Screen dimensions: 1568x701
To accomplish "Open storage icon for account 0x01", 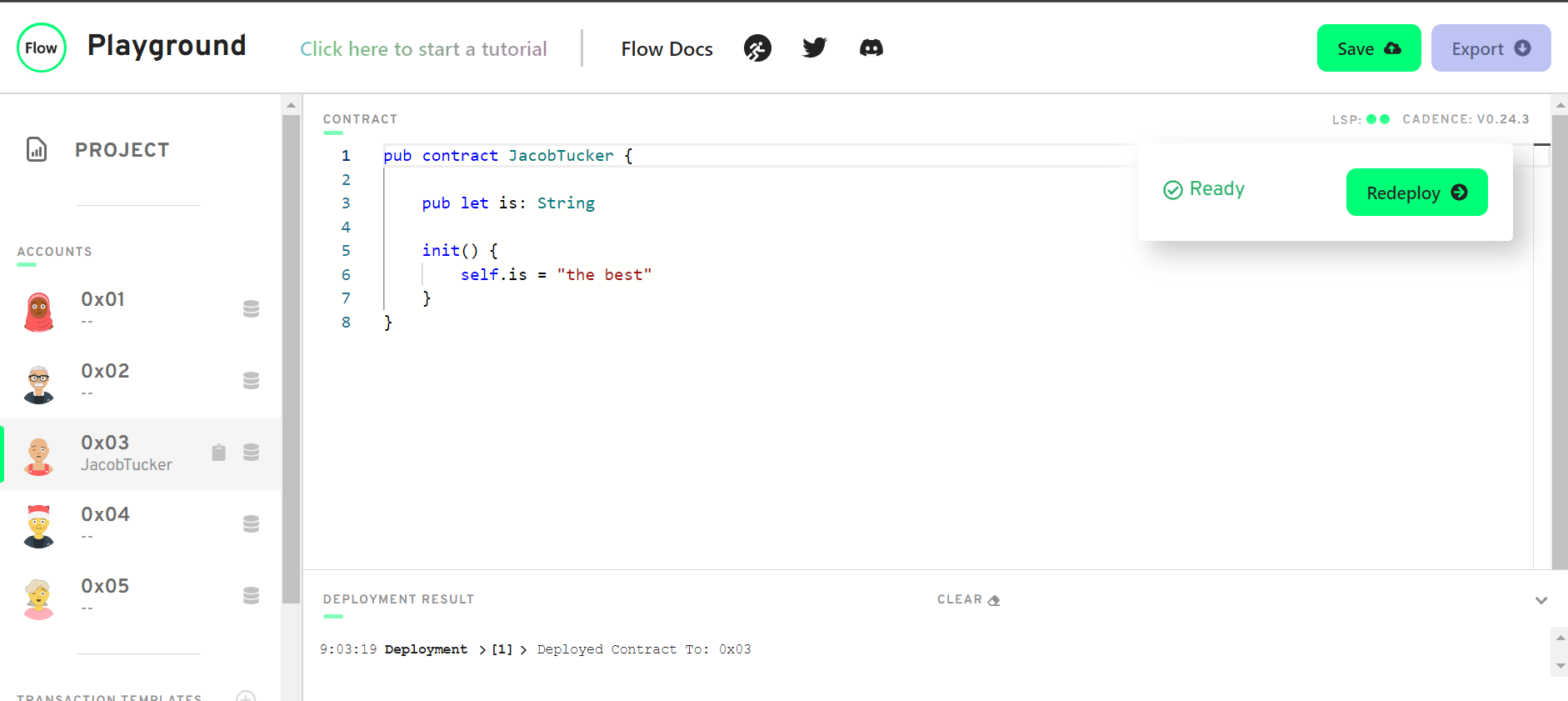I will pyautogui.click(x=251, y=309).
